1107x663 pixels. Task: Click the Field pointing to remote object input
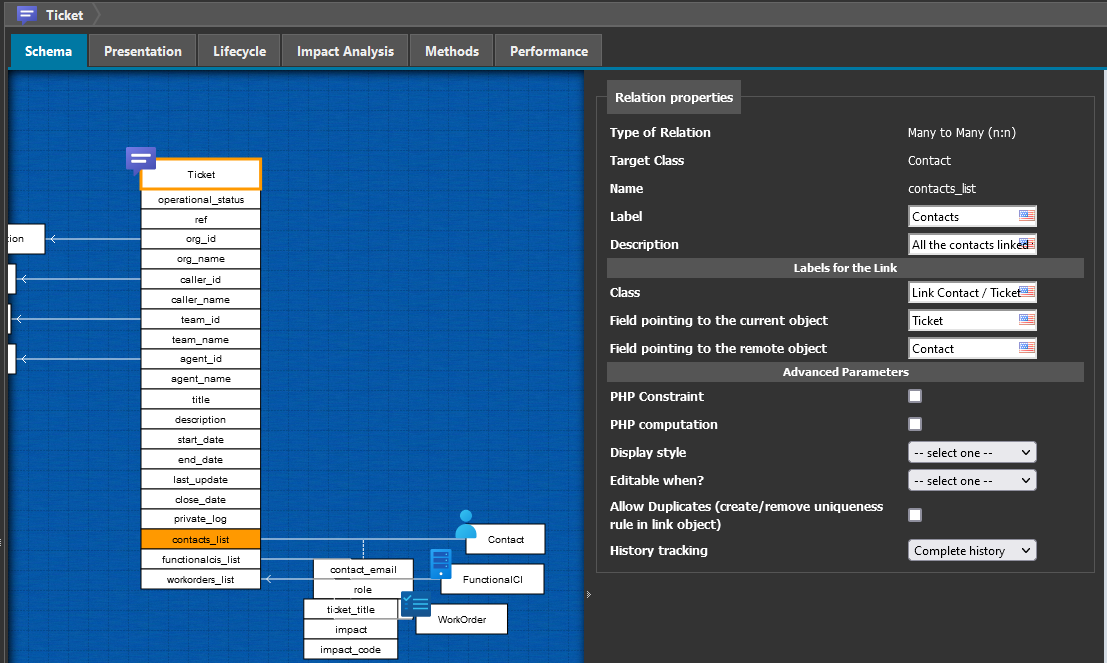(963, 349)
